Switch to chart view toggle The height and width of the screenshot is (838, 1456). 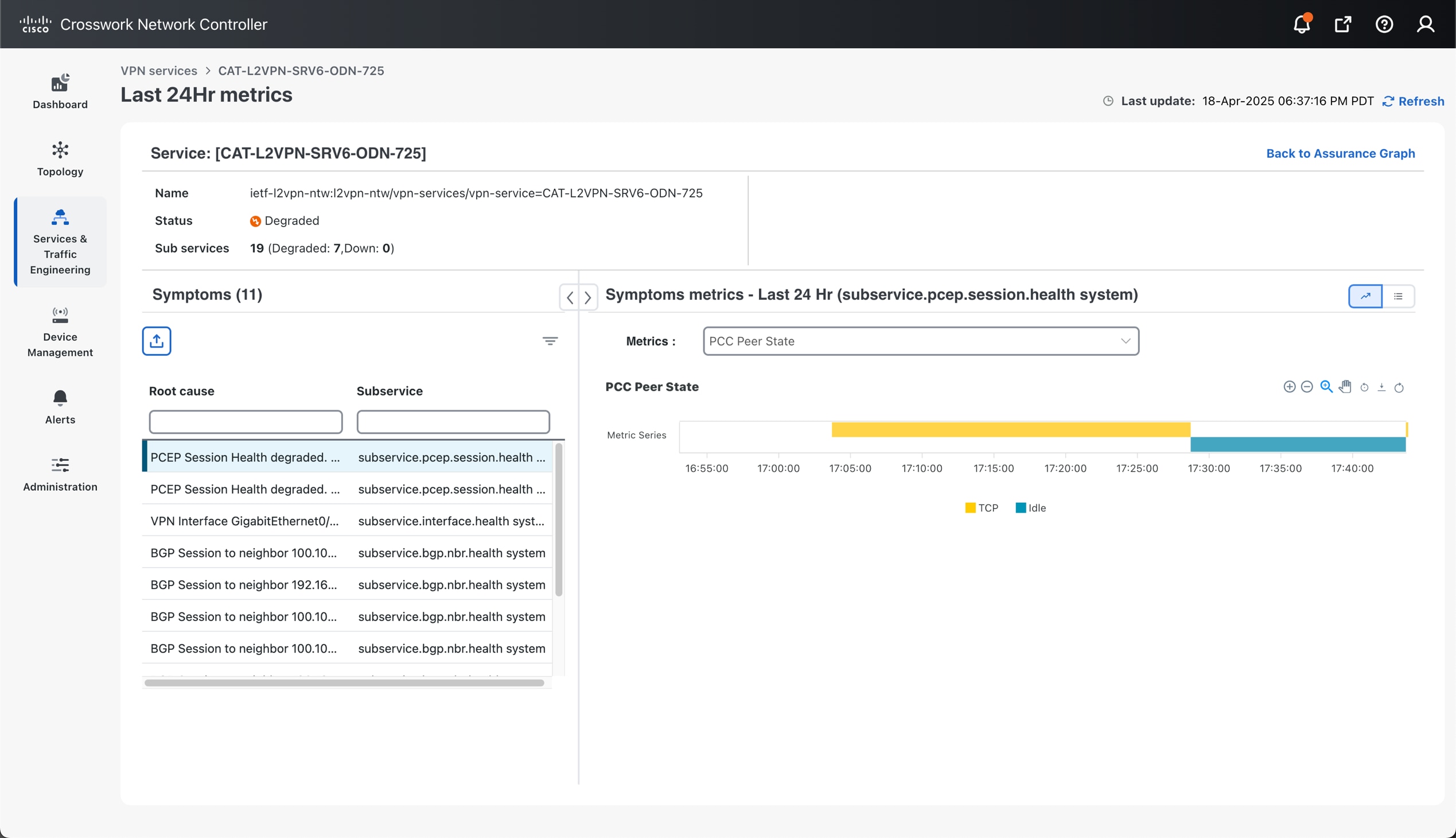point(1365,296)
